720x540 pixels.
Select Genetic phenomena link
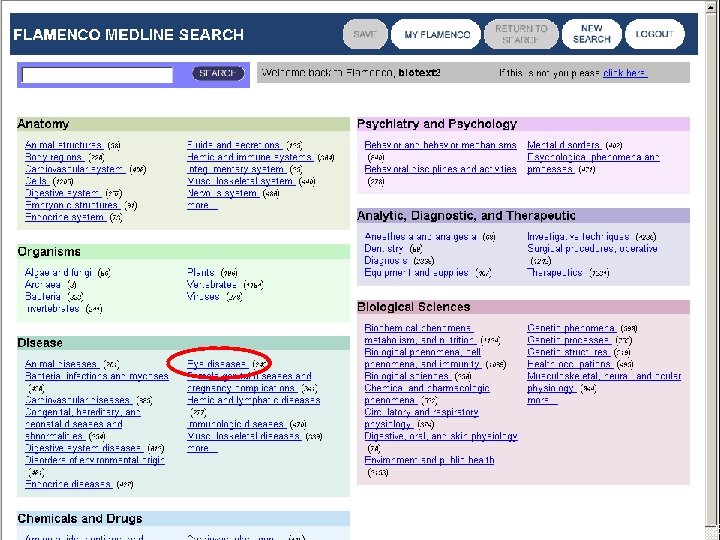(x=572, y=328)
